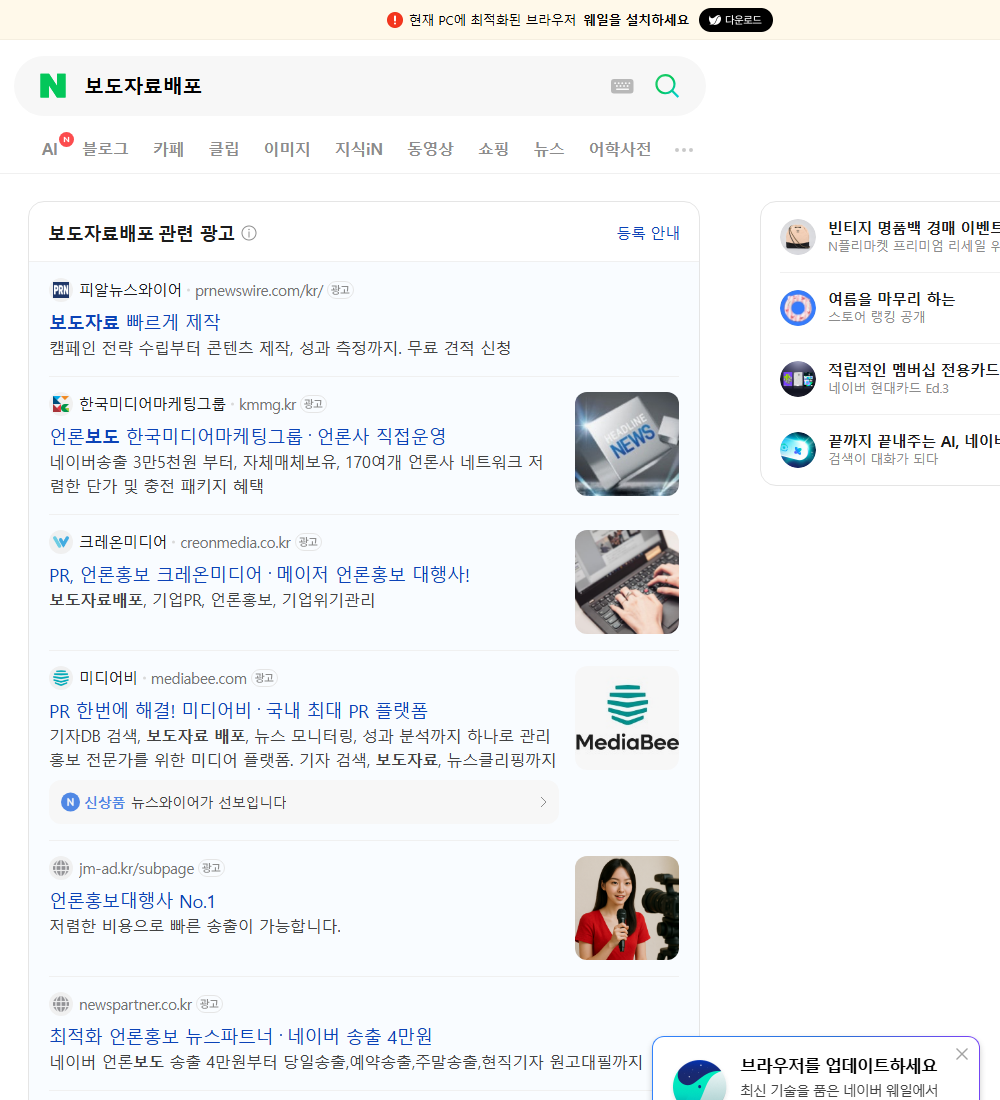Switch to the 클립 tab
Screen dimensions: 1000x1100
pyautogui.click(x=224, y=149)
